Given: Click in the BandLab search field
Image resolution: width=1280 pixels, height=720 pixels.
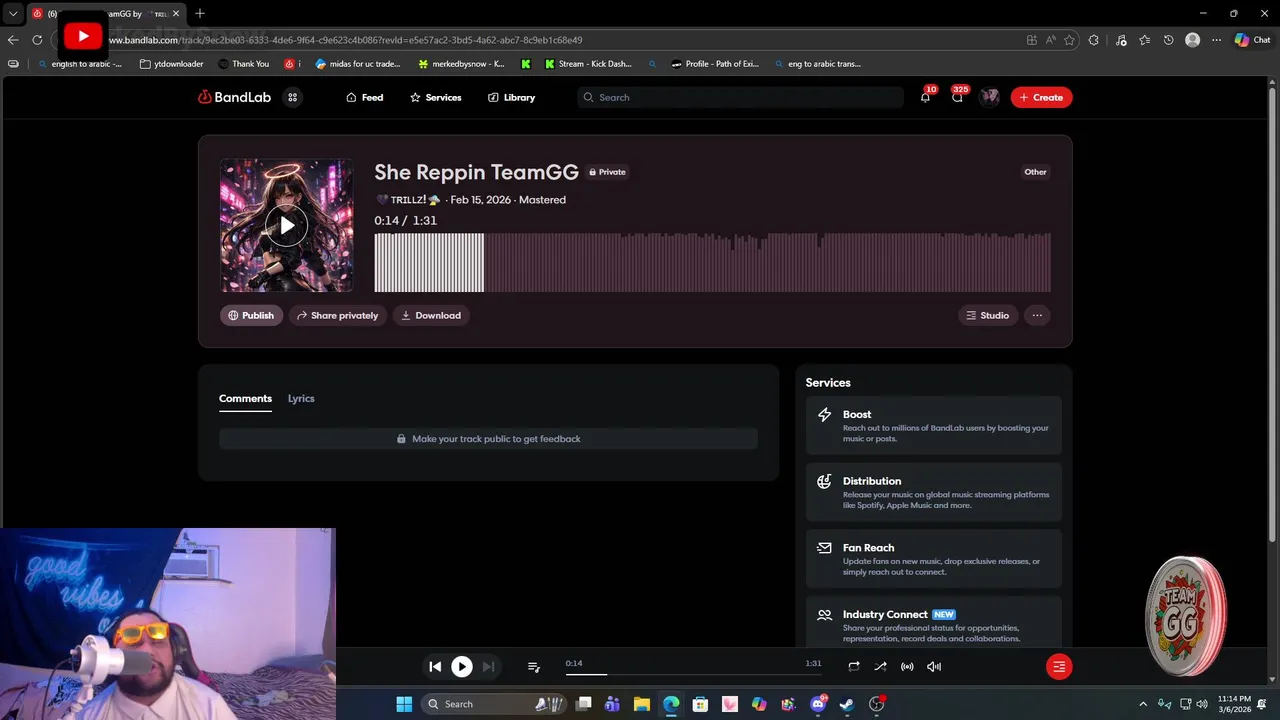Looking at the screenshot, I should click(740, 97).
